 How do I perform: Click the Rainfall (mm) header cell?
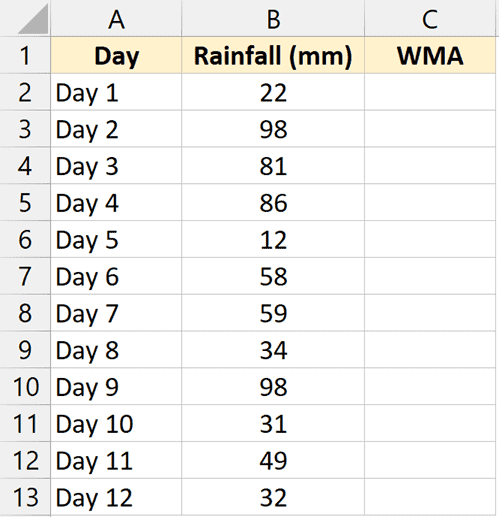(x=273, y=55)
